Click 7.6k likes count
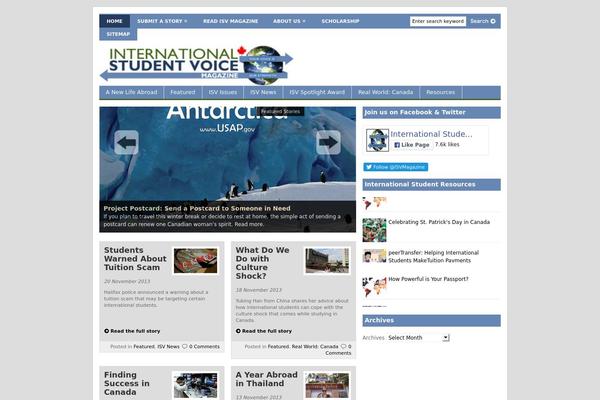The width and height of the screenshot is (600, 400). tap(447, 144)
